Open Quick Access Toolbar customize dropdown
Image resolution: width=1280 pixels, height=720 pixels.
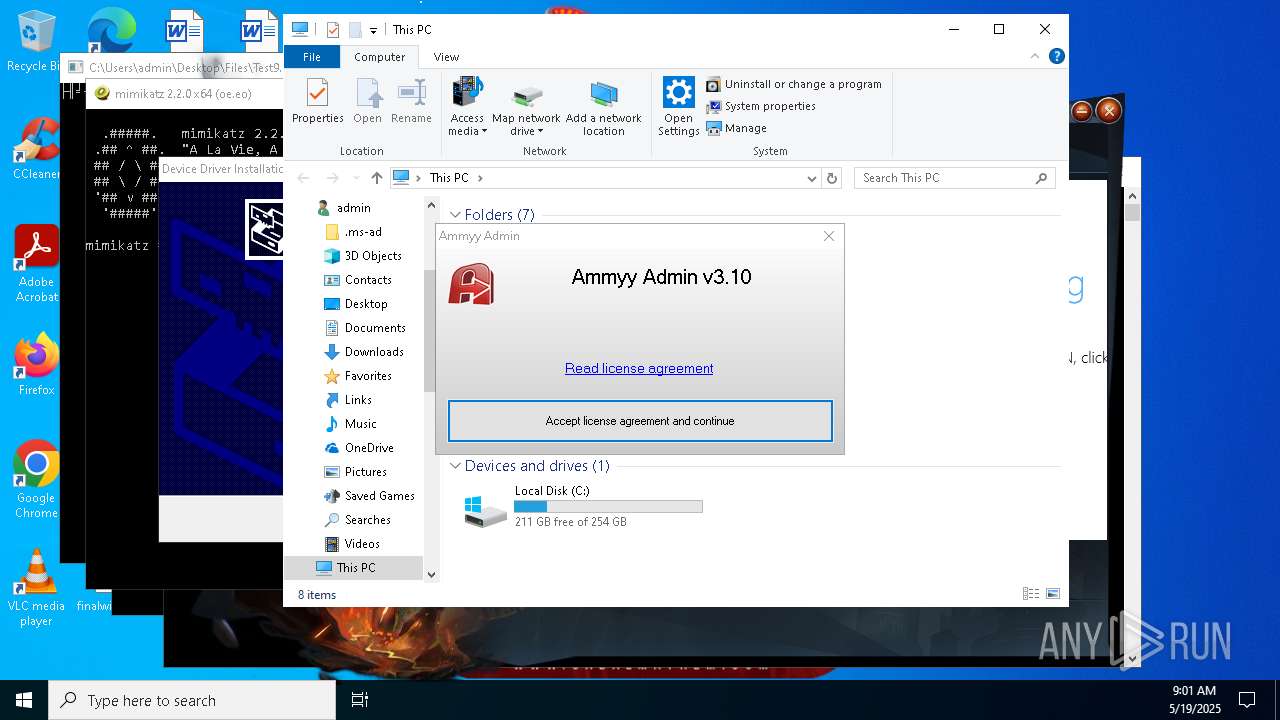coord(373,31)
